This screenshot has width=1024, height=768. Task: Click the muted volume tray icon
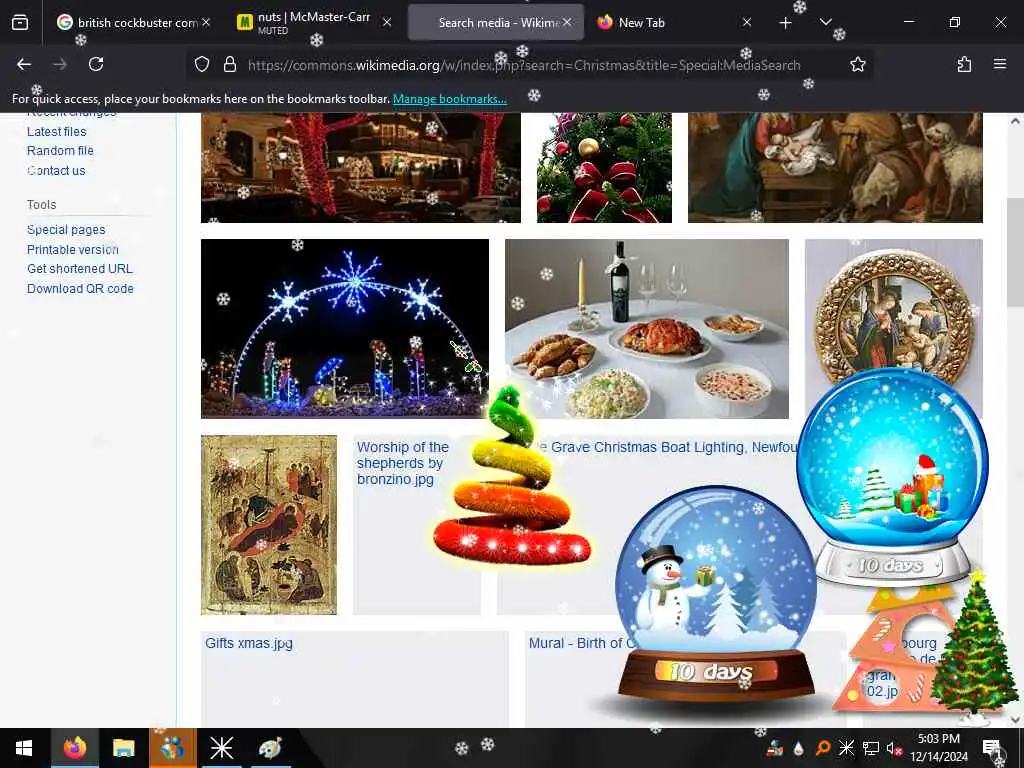coord(893,748)
